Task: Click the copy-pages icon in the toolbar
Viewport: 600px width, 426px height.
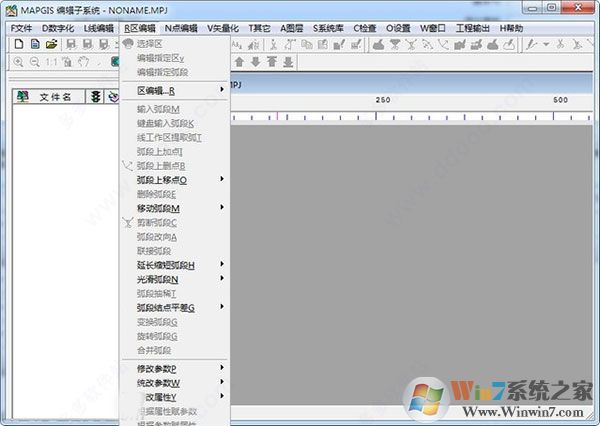Action: coord(307,44)
